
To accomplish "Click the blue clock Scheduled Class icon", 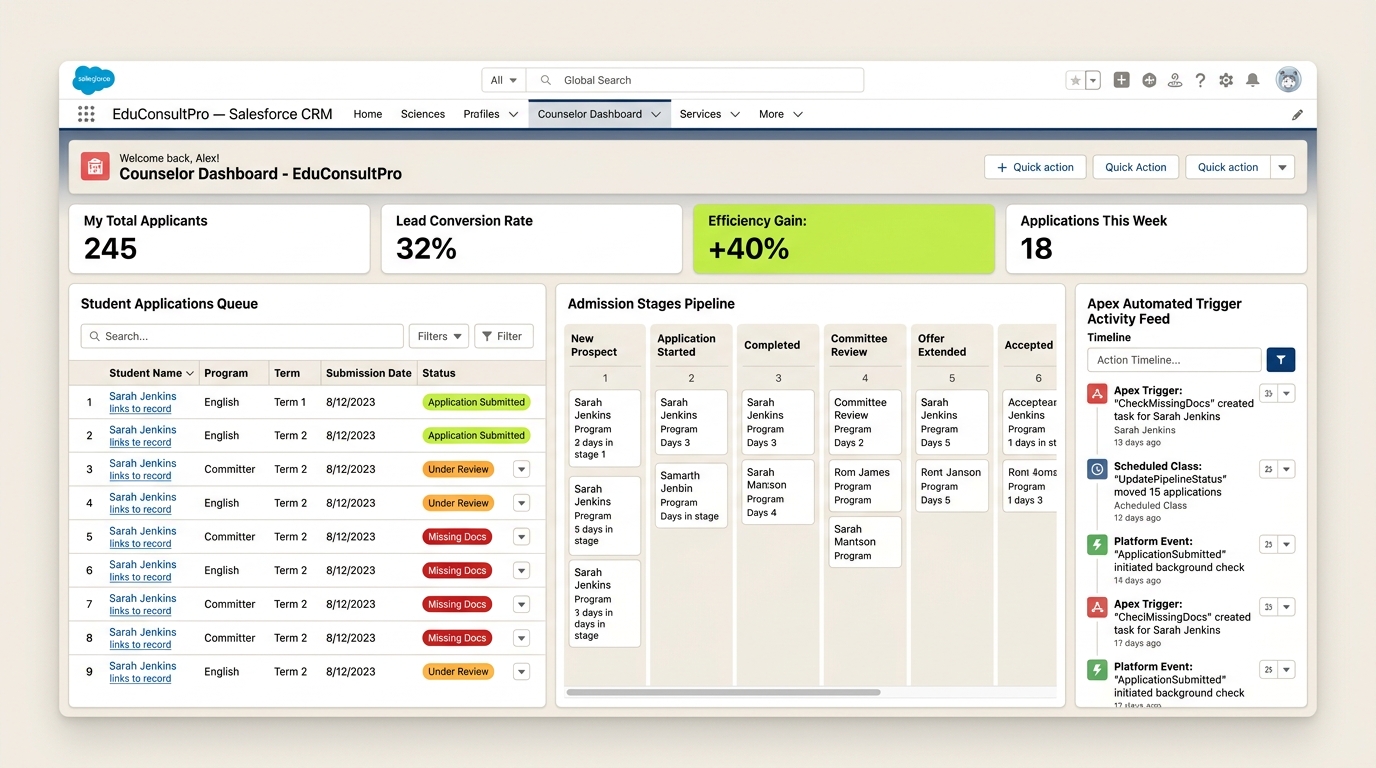I will [1097, 468].
